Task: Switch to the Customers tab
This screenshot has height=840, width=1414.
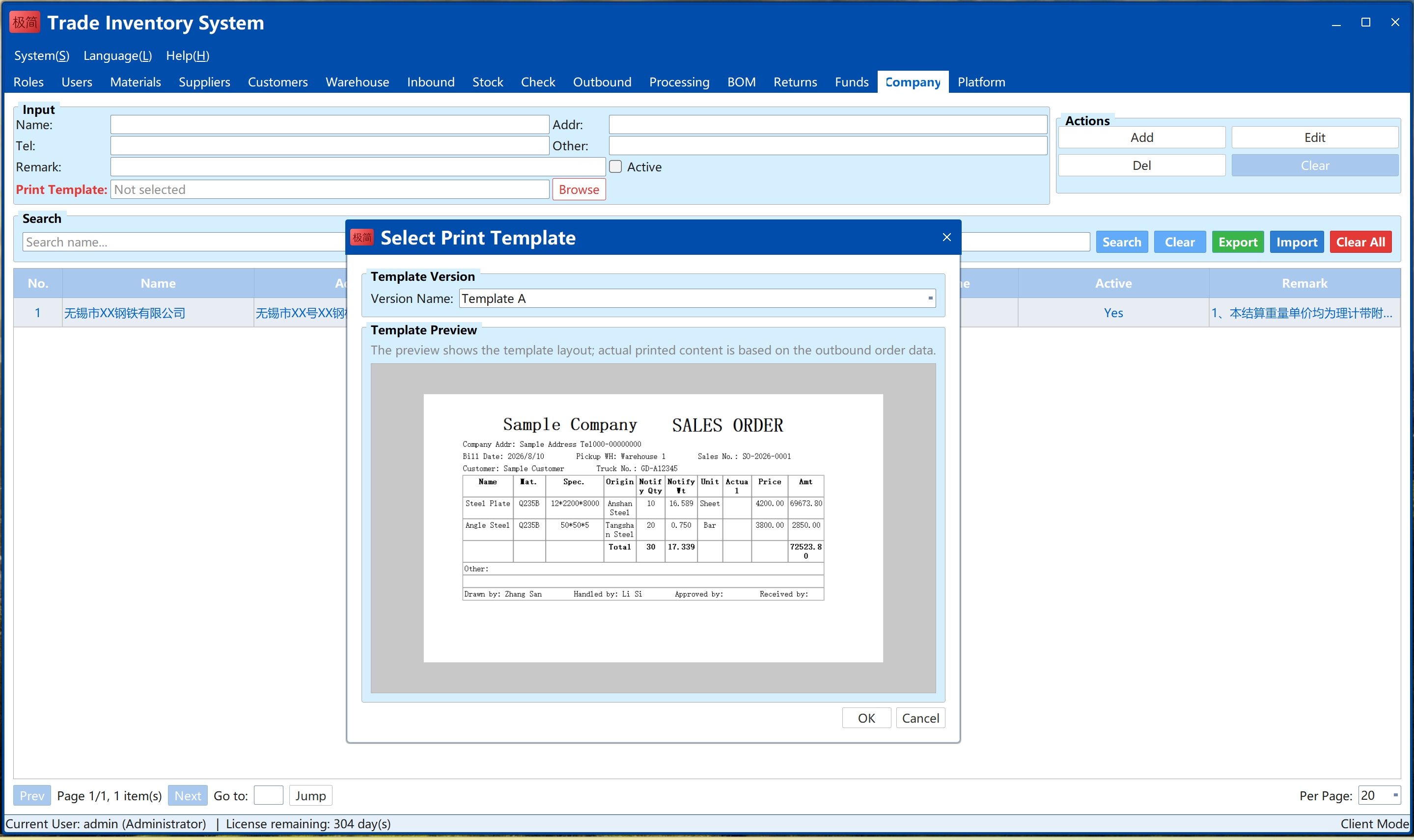Action: [277, 82]
